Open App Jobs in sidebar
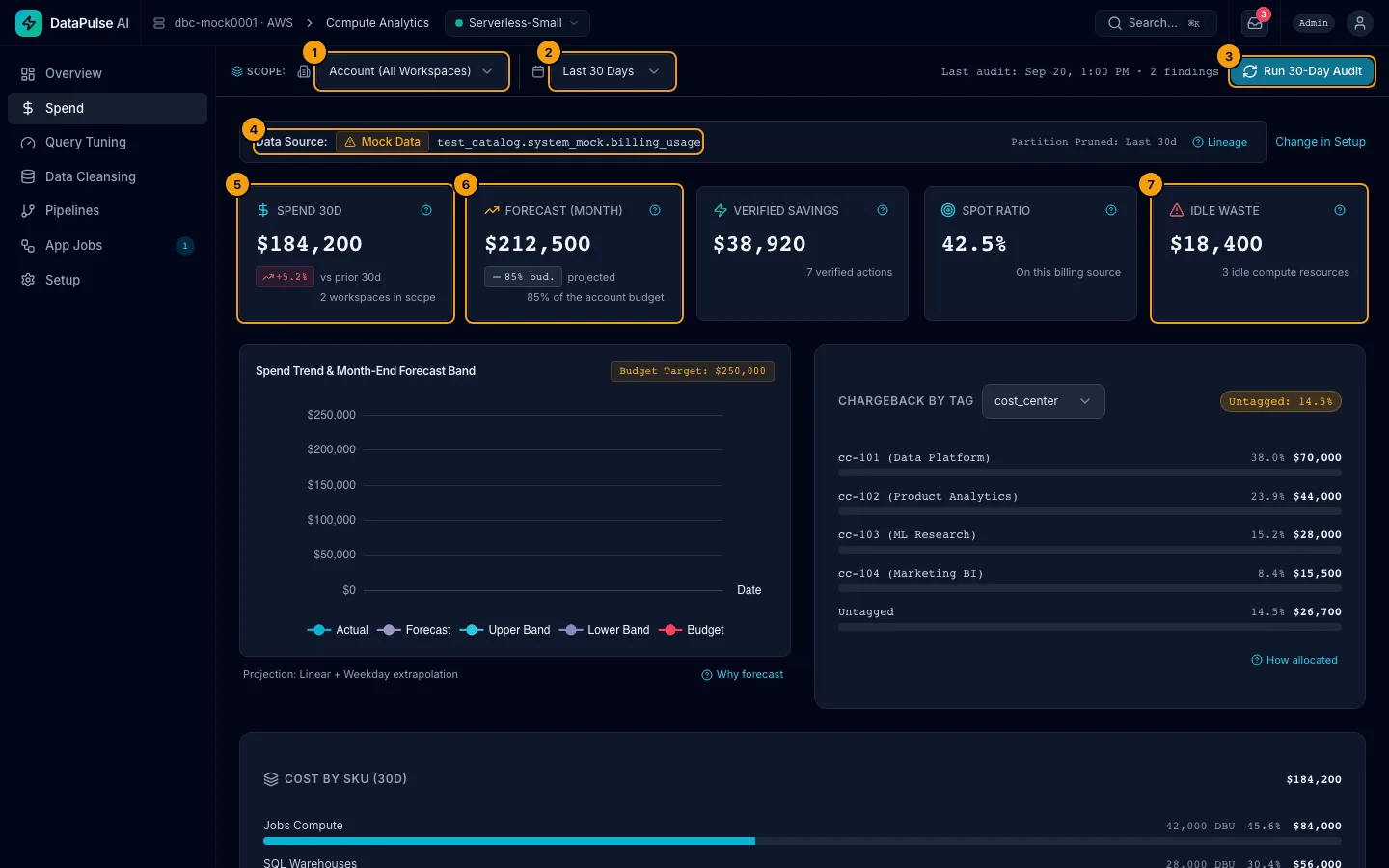The width and height of the screenshot is (1389, 868). 107,245
